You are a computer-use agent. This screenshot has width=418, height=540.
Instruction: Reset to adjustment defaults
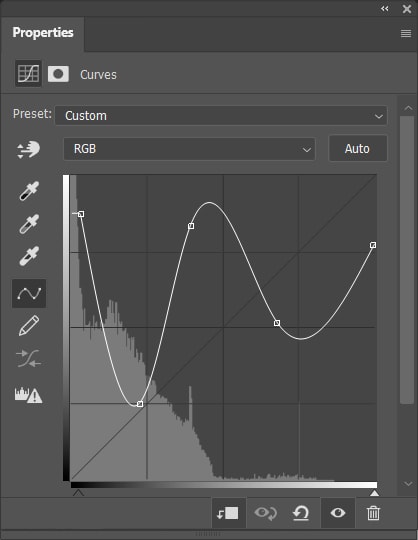click(x=301, y=513)
